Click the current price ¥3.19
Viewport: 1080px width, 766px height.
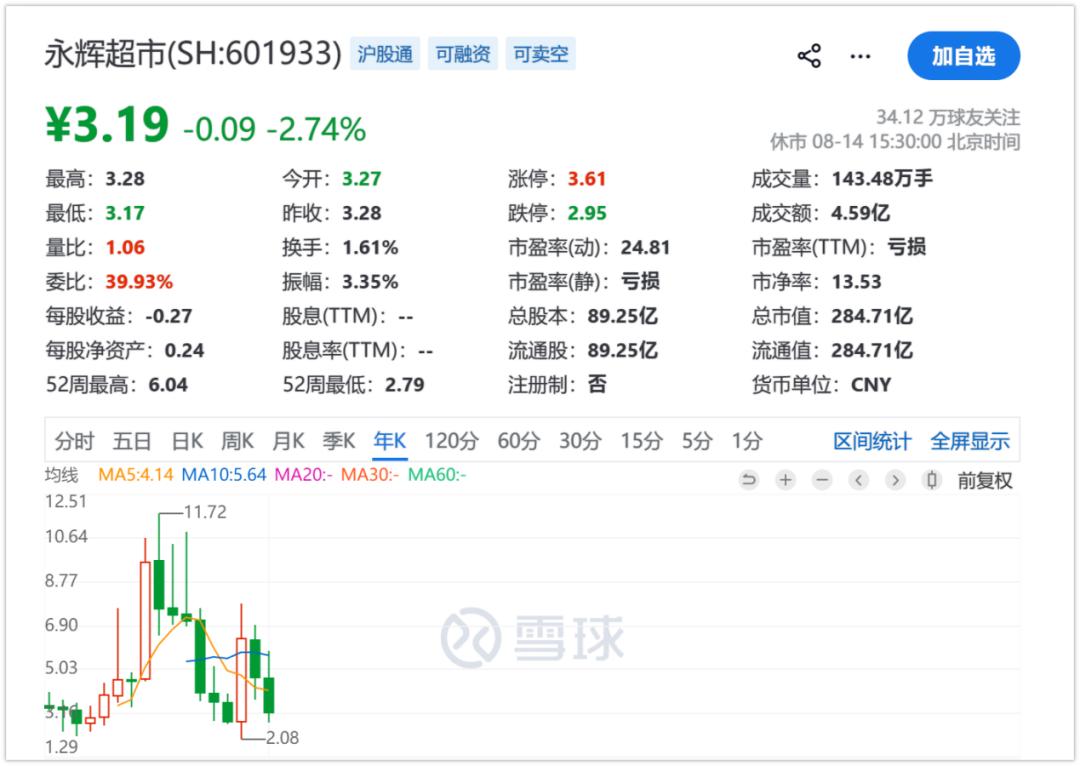[107, 125]
